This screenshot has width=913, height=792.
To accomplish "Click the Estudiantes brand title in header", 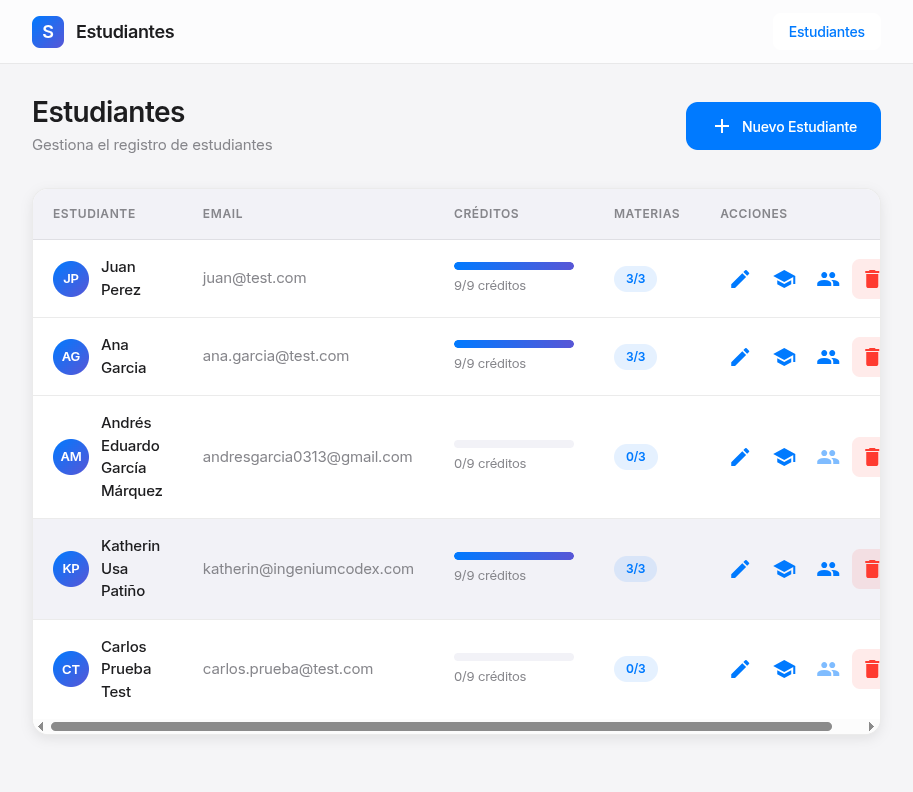I will (125, 32).
